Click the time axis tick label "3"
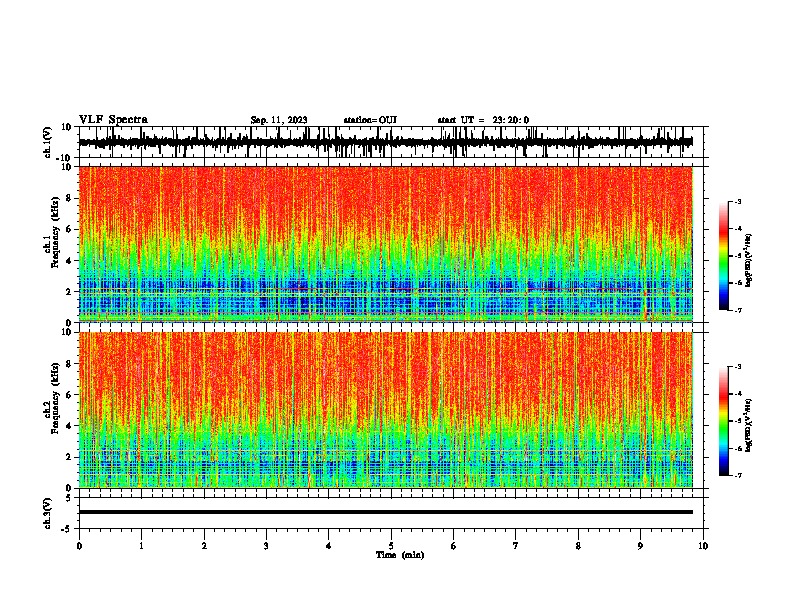The width and height of the screenshot is (792, 612). click(x=266, y=546)
